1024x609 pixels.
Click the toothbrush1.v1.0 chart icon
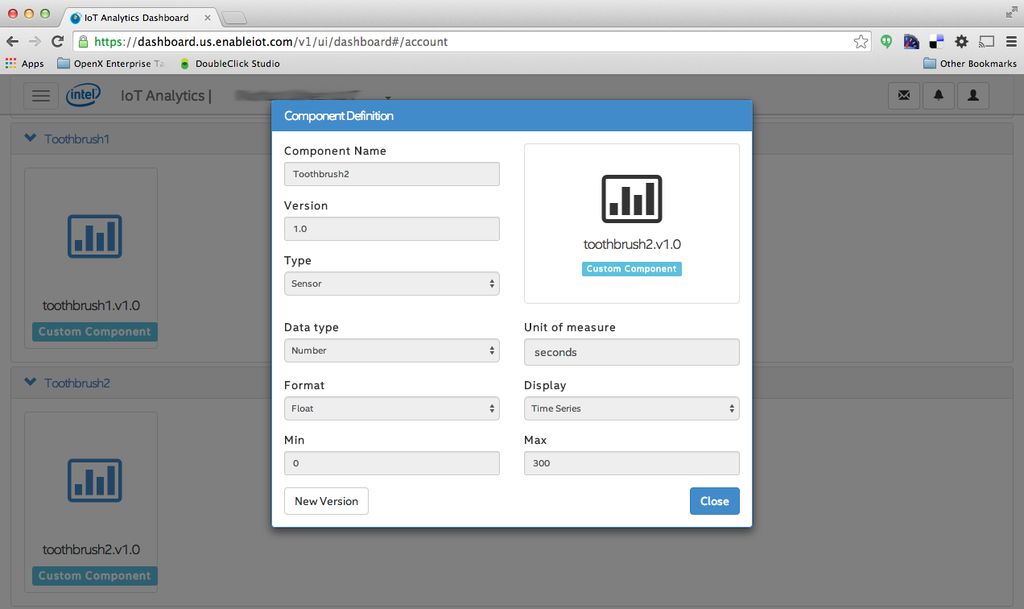tap(95, 236)
